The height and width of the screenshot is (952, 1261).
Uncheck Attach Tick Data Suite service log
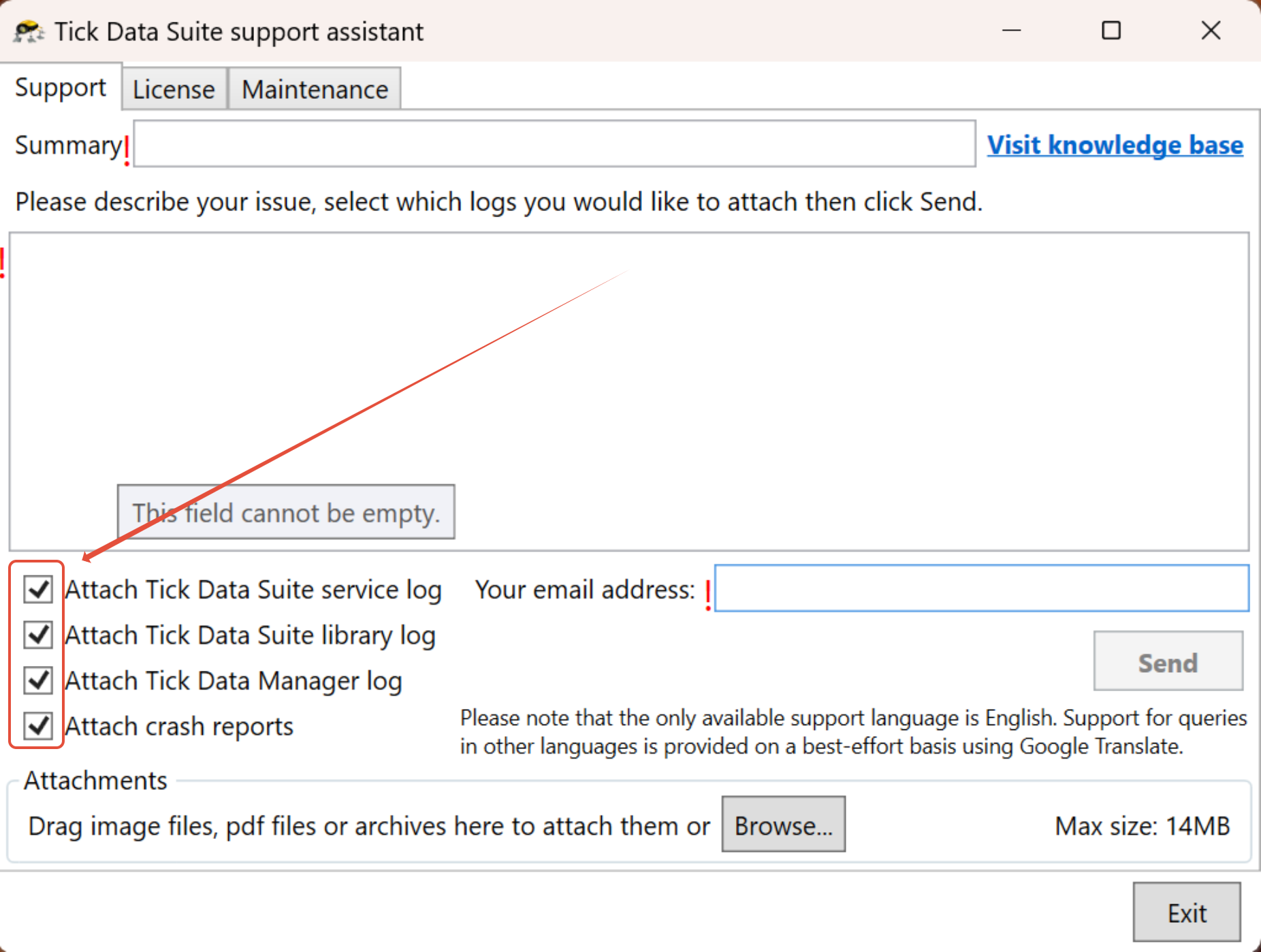pos(38,589)
